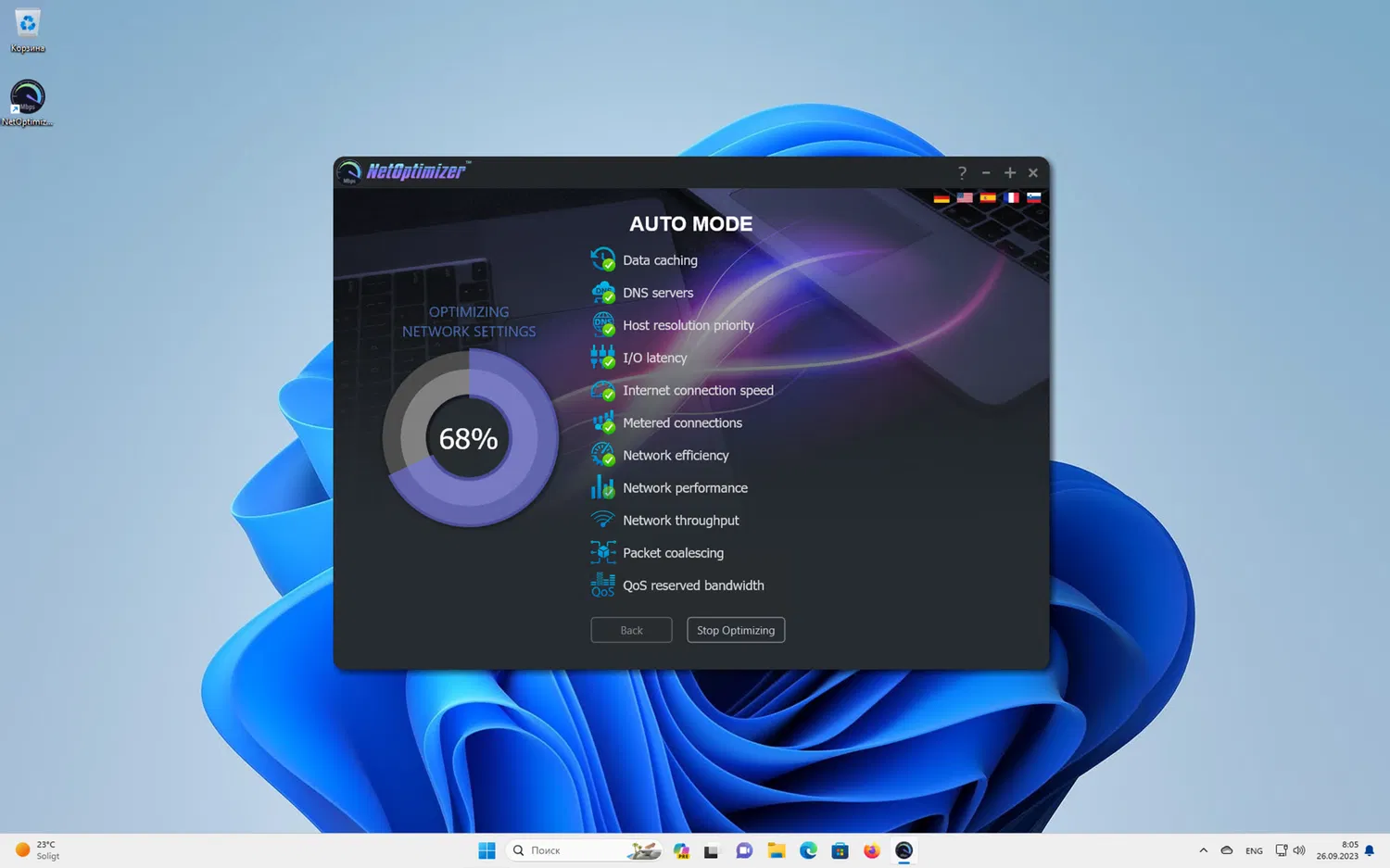
Task: Switch language using the Spanish flag
Action: click(988, 197)
